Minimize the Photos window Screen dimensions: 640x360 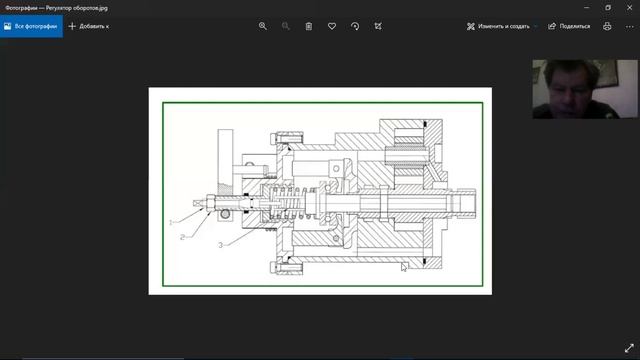[587, 7]
